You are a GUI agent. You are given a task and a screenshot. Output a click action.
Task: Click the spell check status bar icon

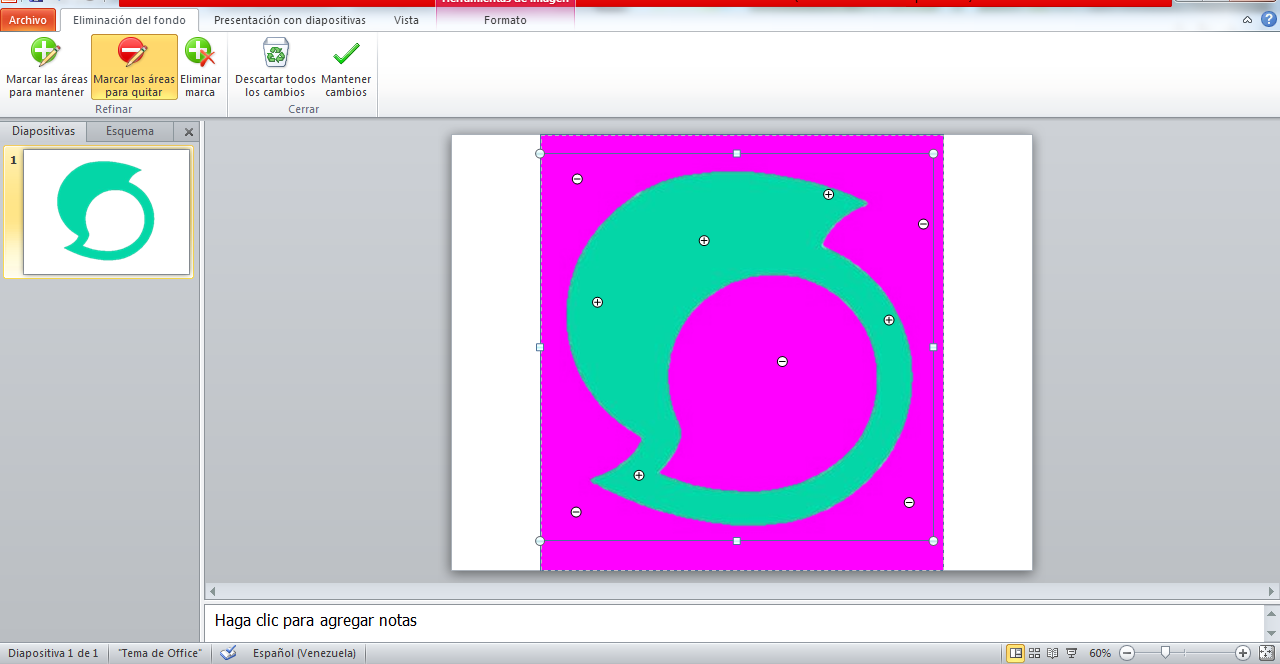tap(228, 653)
